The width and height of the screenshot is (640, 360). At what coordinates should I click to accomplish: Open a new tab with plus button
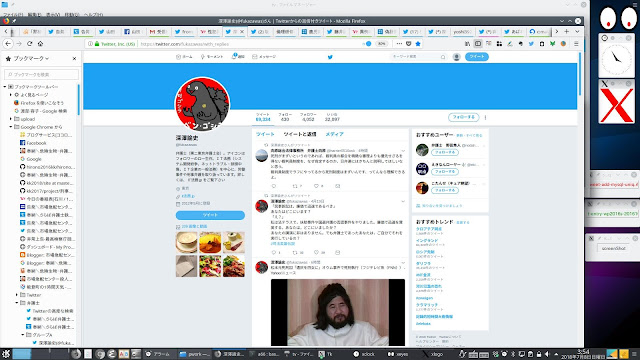click(567, 31)
